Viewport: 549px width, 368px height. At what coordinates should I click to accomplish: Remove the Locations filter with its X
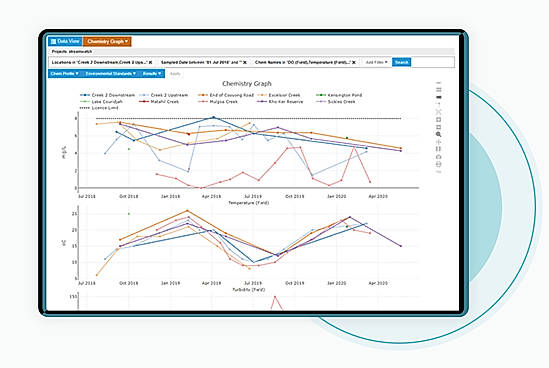coord(151,62)
